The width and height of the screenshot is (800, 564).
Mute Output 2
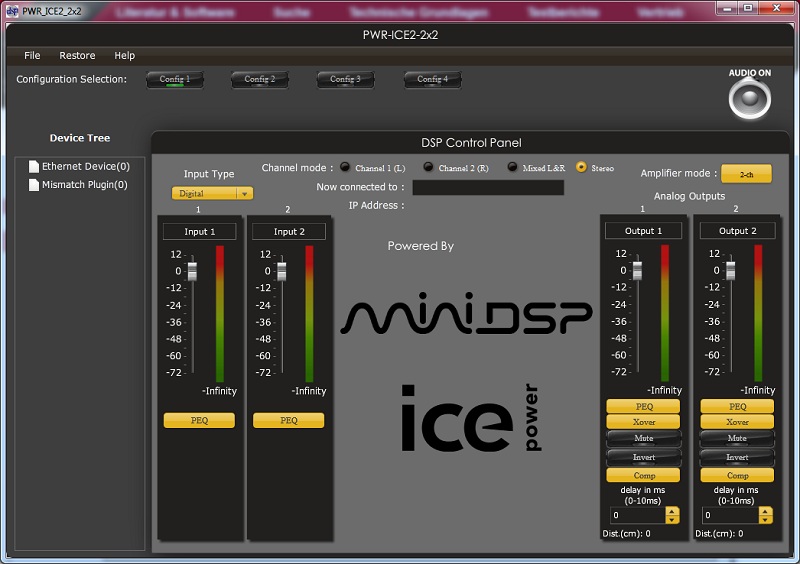[737, 440]
